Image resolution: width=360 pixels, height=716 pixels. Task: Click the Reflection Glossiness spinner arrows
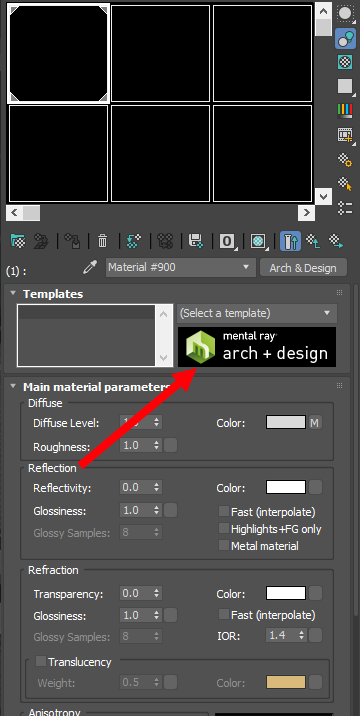click(x=157, y=510)
